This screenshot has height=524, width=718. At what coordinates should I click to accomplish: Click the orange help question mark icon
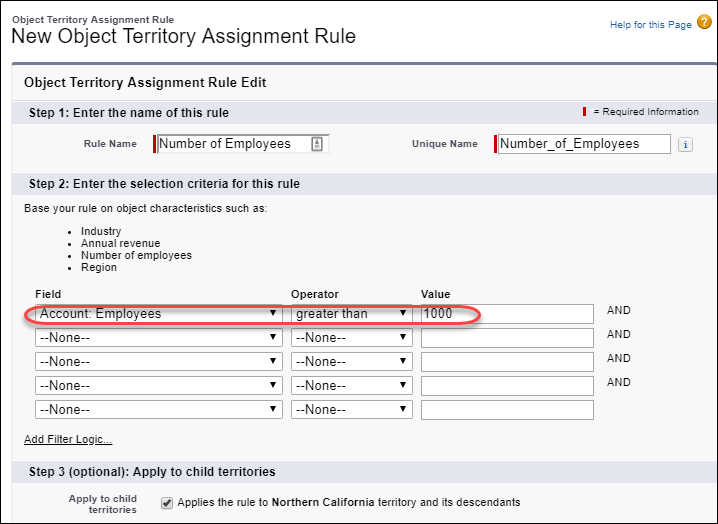[x=704, y=22]
